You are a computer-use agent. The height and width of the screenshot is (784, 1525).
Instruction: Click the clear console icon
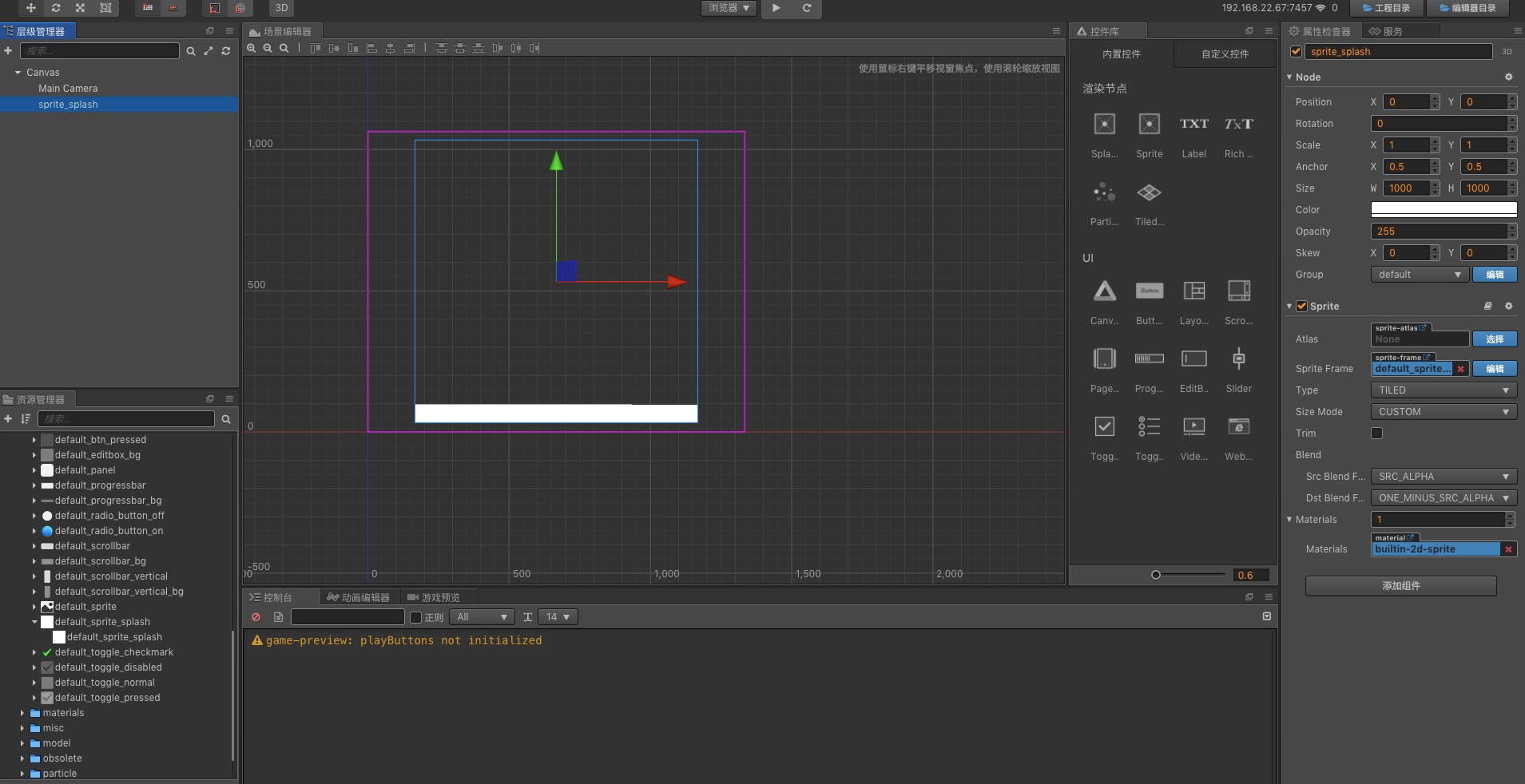[x=256, y=617]
